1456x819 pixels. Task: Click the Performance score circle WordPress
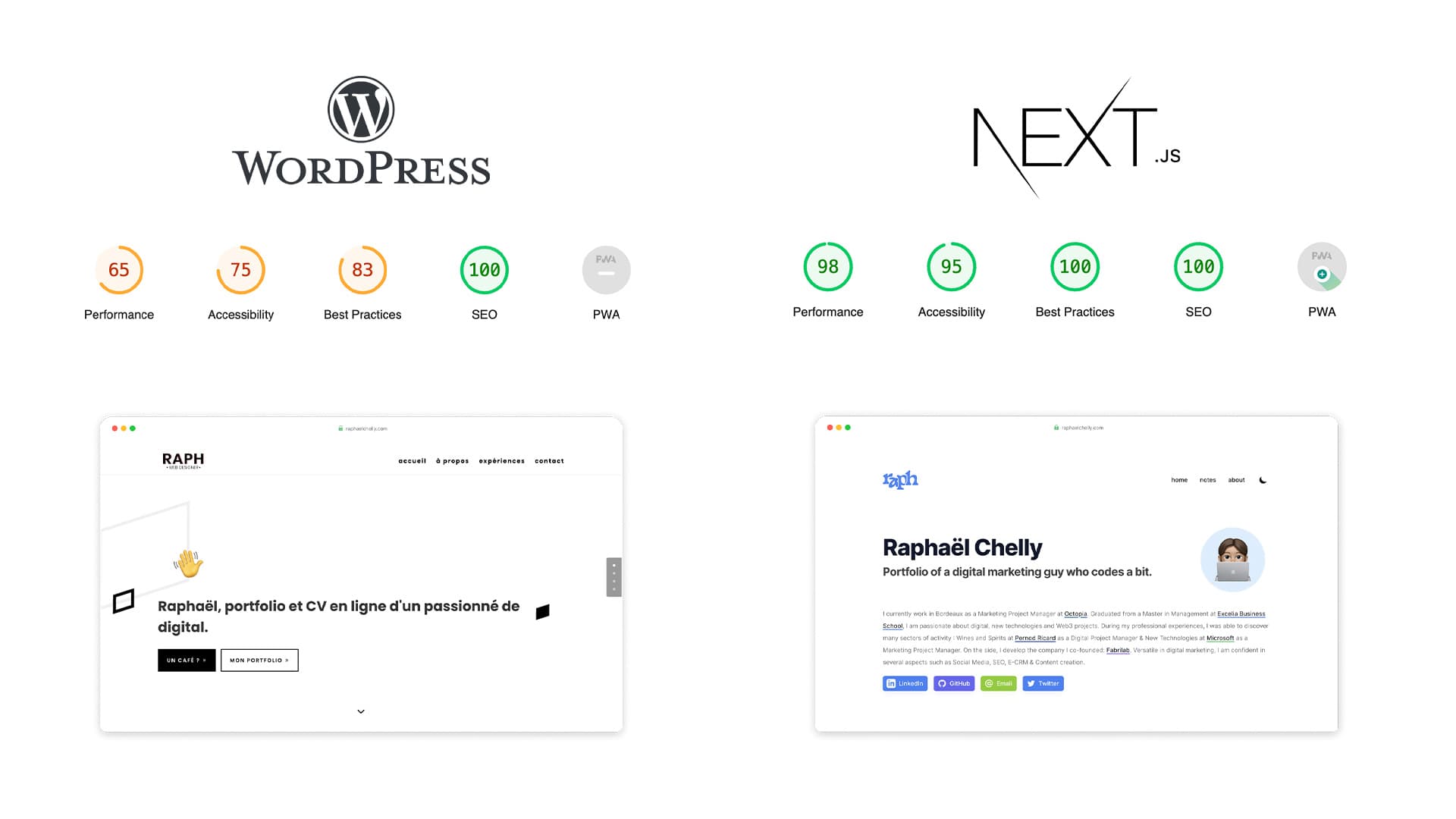[x=119, y=269]
